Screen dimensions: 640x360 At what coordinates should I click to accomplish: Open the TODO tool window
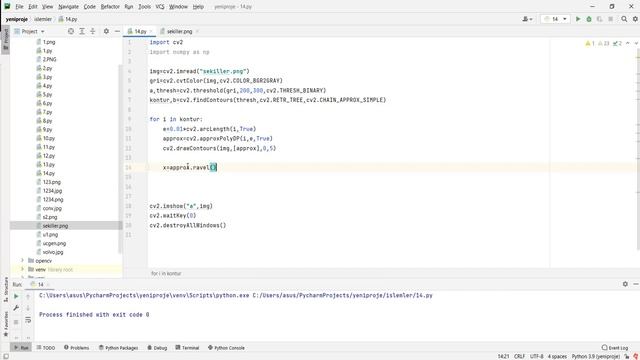coord(46,348)
